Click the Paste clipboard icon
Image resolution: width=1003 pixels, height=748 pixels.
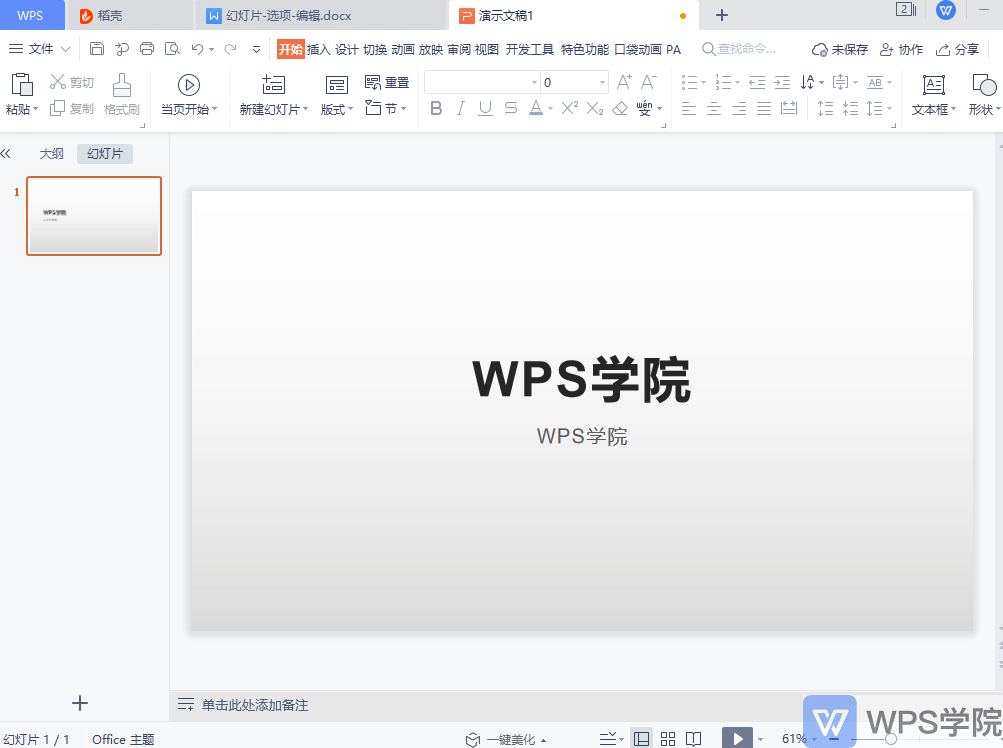(21, 84)
